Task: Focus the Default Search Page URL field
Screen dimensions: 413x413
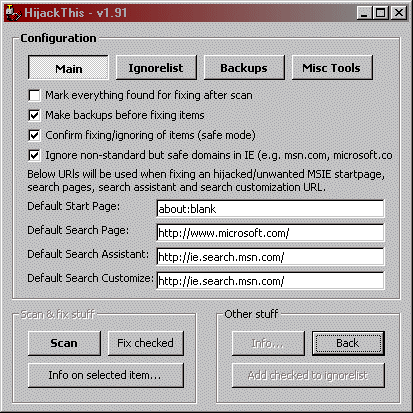Action: pyautogui.click(x=270, y=233)
